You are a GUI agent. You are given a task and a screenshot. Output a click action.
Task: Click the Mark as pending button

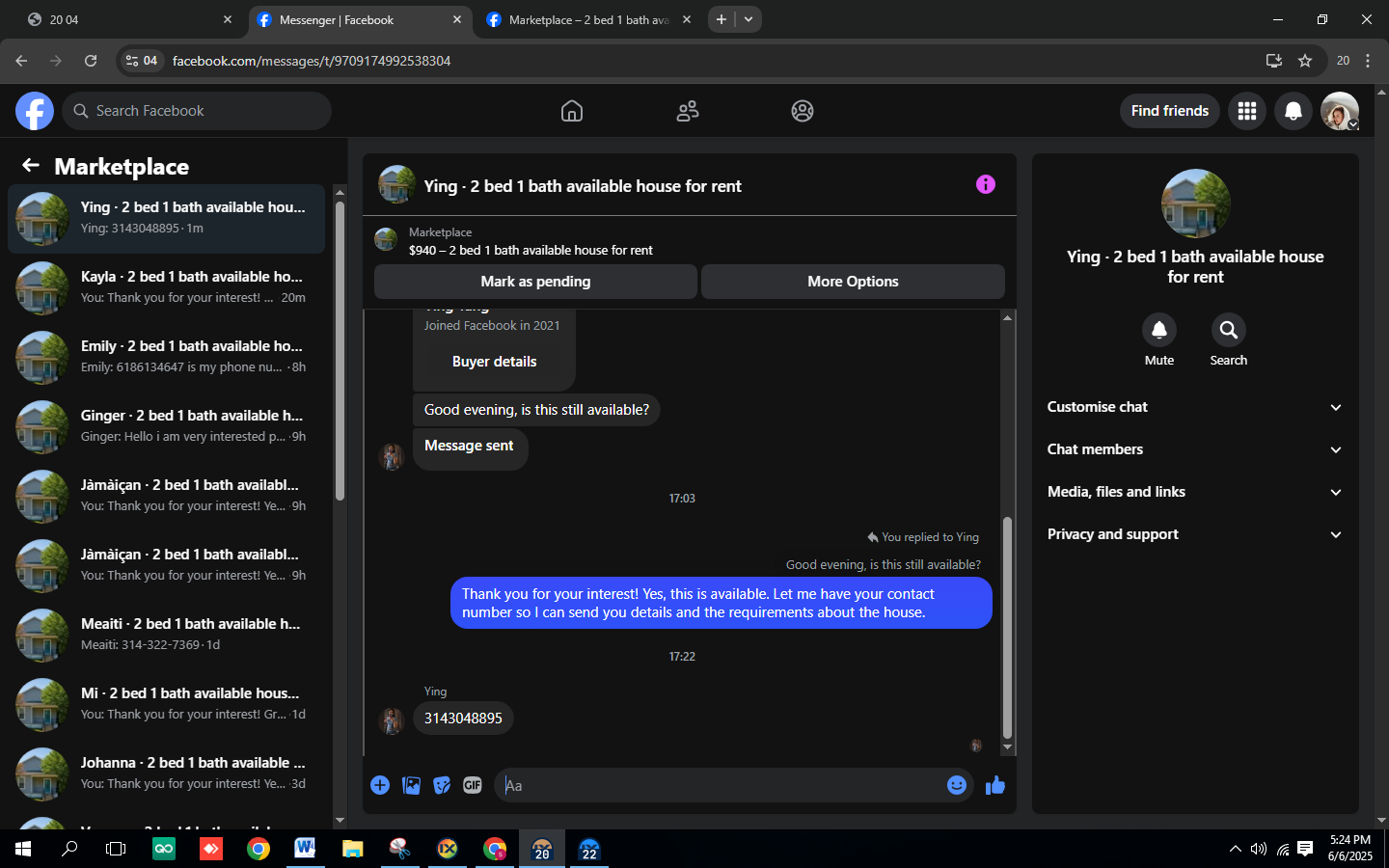click(535, 282)
